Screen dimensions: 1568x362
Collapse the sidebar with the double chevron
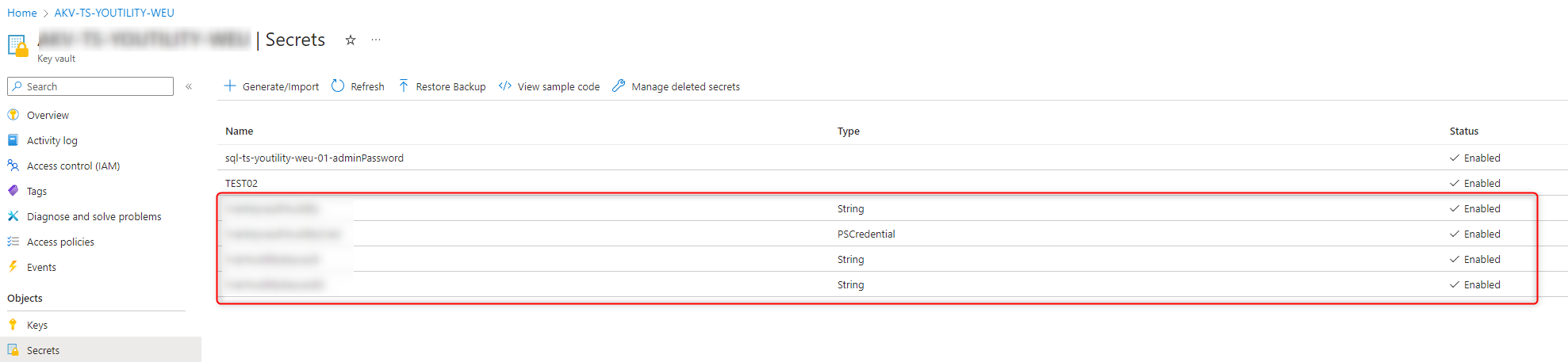(189, 86)
